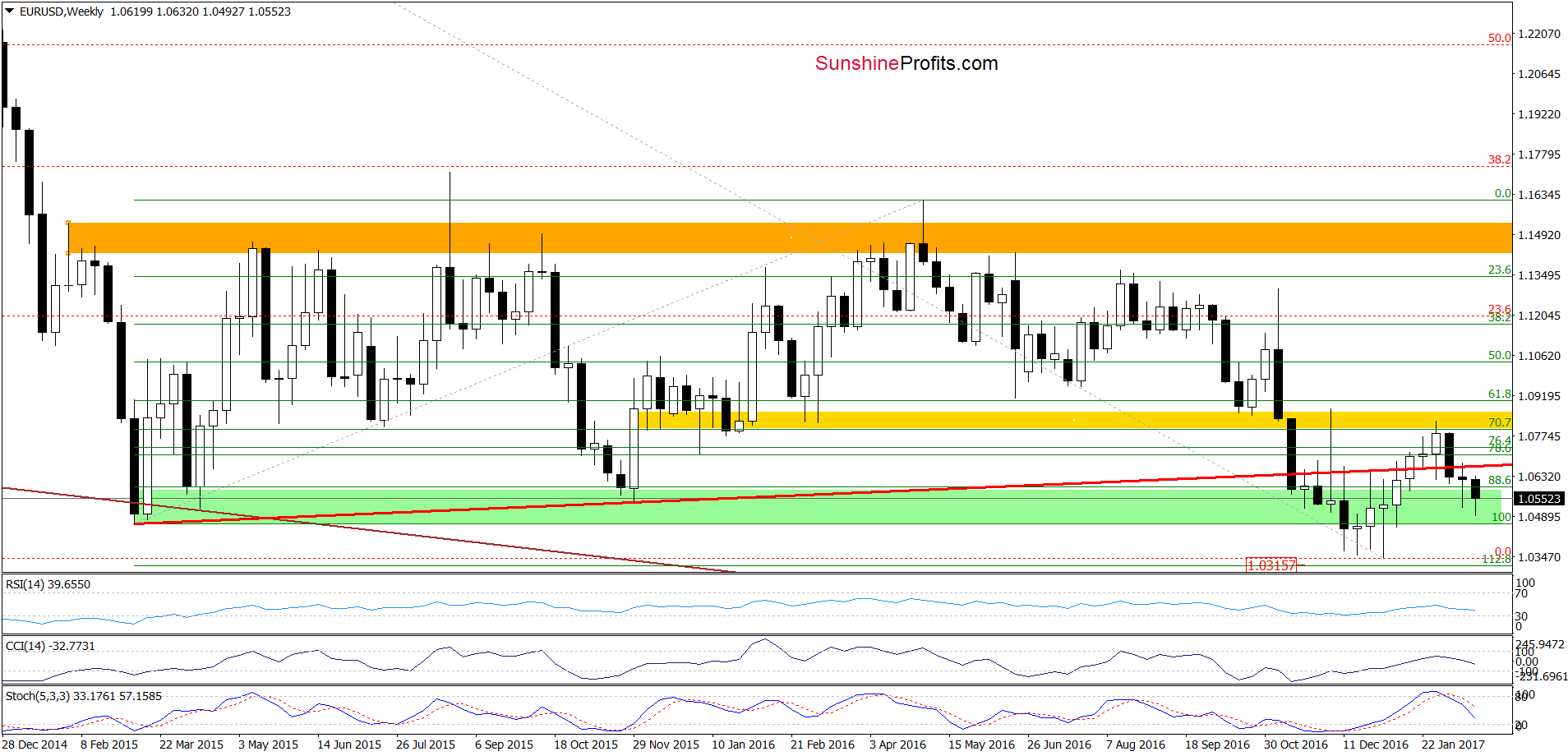Screen dimensions: 1568x756
Task: Select the green 70.7 Fibonacci level label
Action: (x=1499, y=422)
